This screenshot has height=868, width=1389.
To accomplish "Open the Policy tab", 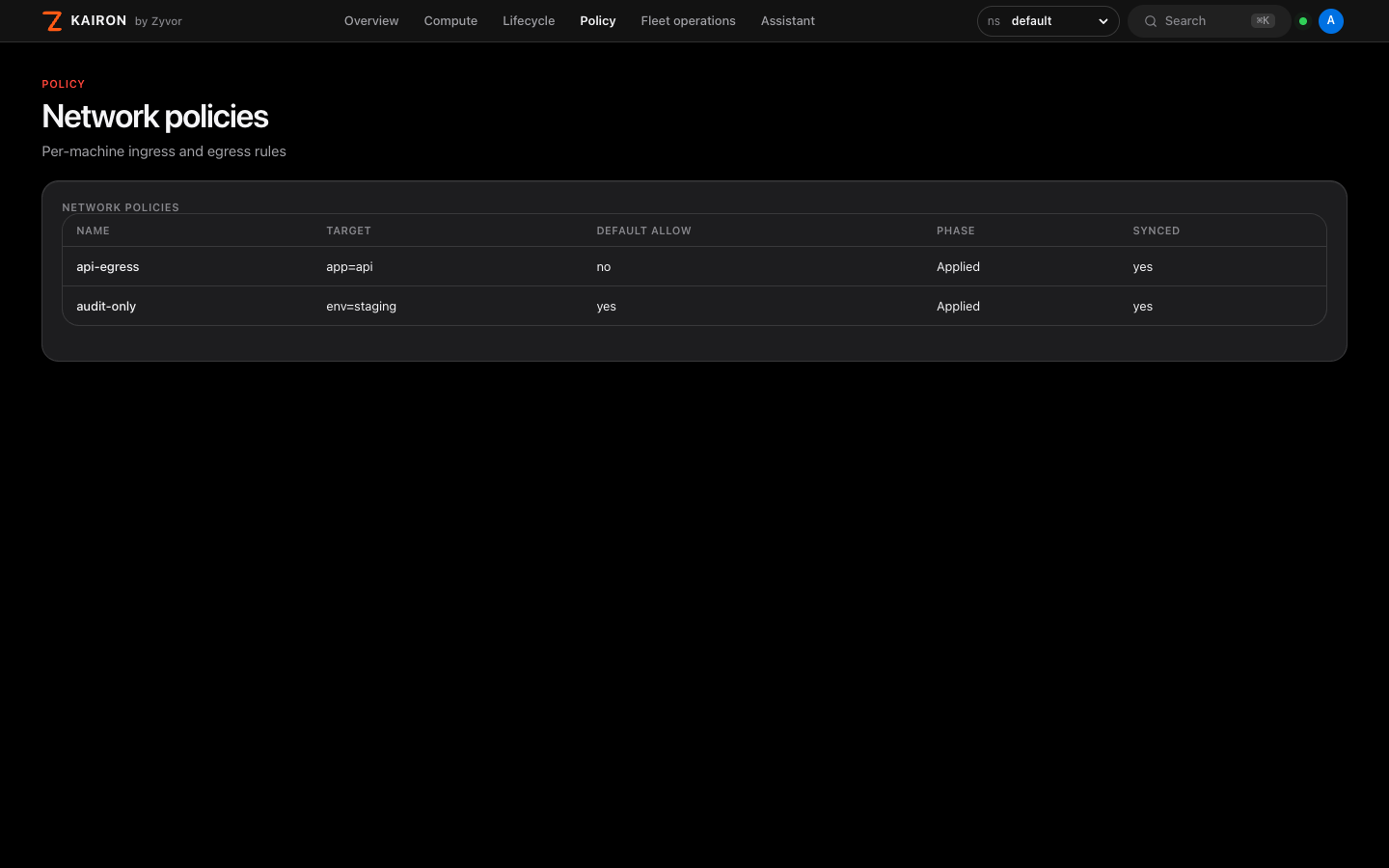I will 598,21.
